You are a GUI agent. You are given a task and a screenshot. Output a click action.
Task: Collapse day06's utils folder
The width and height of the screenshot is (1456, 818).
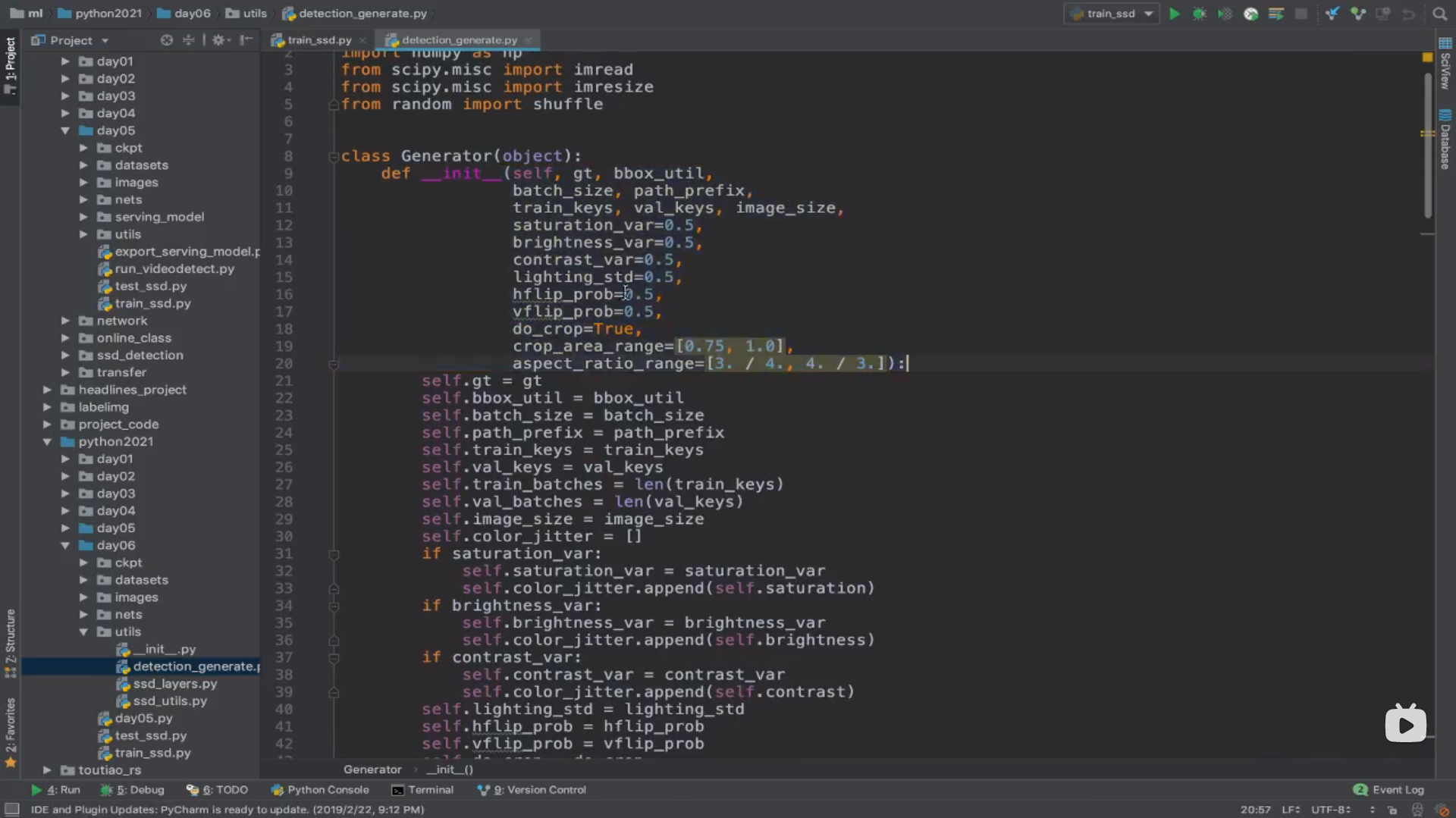point(83,632)
